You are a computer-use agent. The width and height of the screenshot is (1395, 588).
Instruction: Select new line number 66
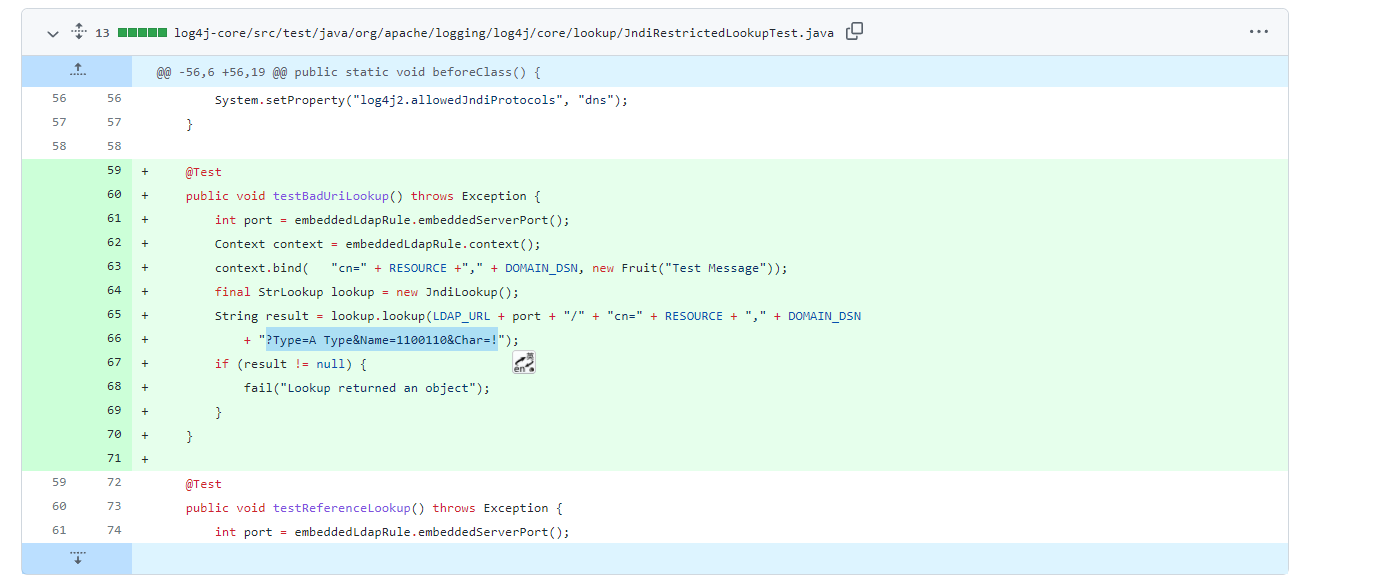click(113, 339)
